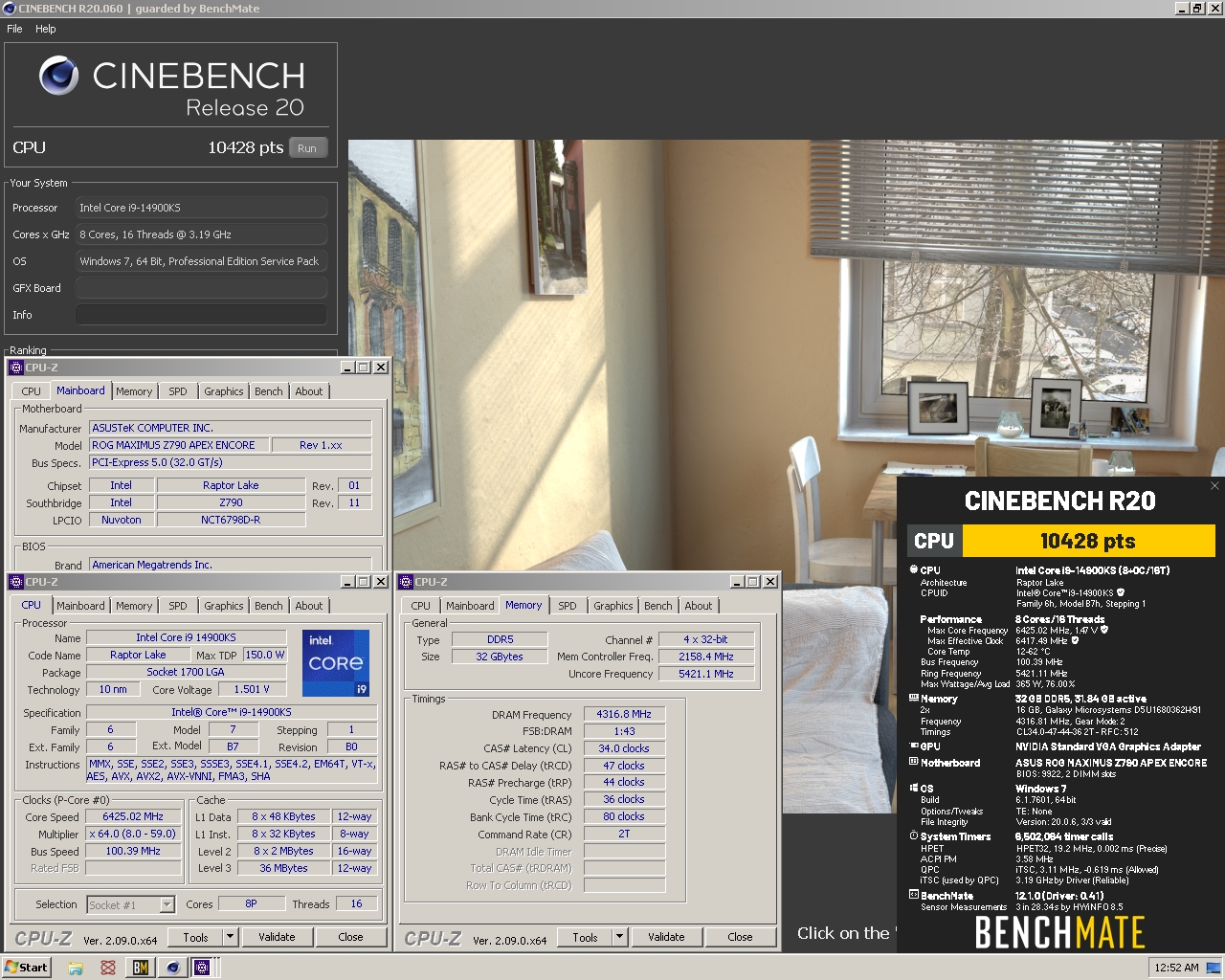Click Intel Core i9-14900KS processor field in Cinebench
This screenshot has width=1225, height=980.
[201, 208]
